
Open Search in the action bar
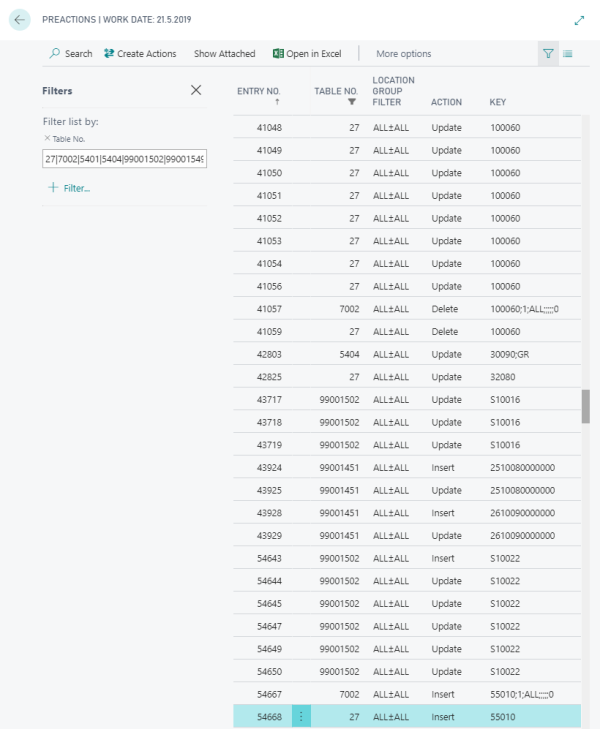coord(71,54)
